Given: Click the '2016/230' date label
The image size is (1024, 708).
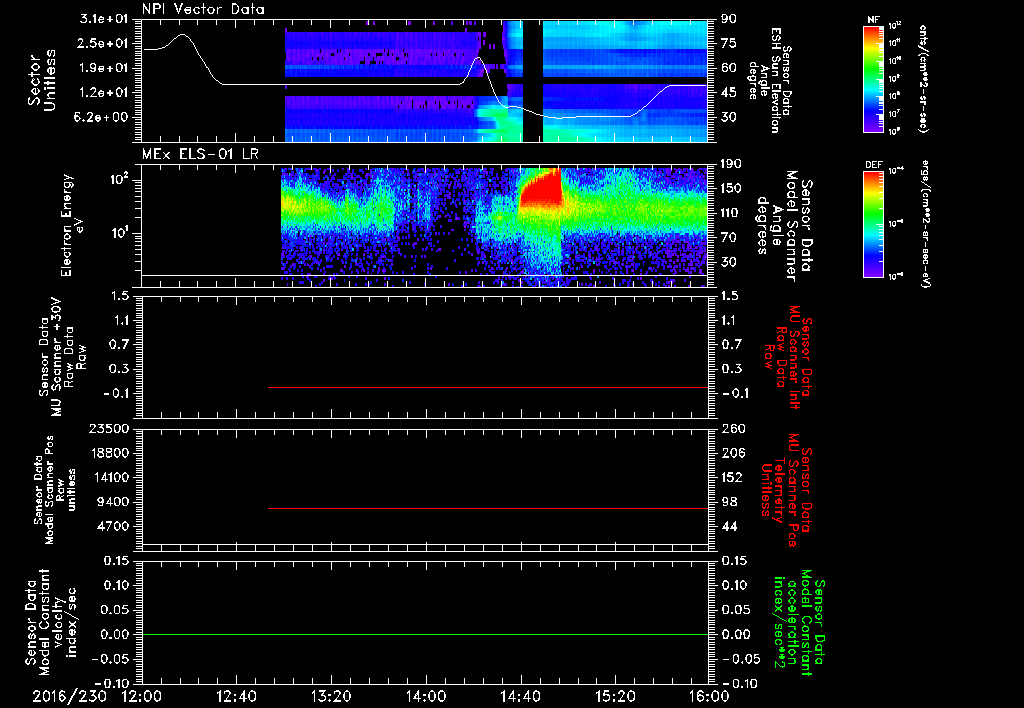Looking at the screenshot, I should point(70,697).
